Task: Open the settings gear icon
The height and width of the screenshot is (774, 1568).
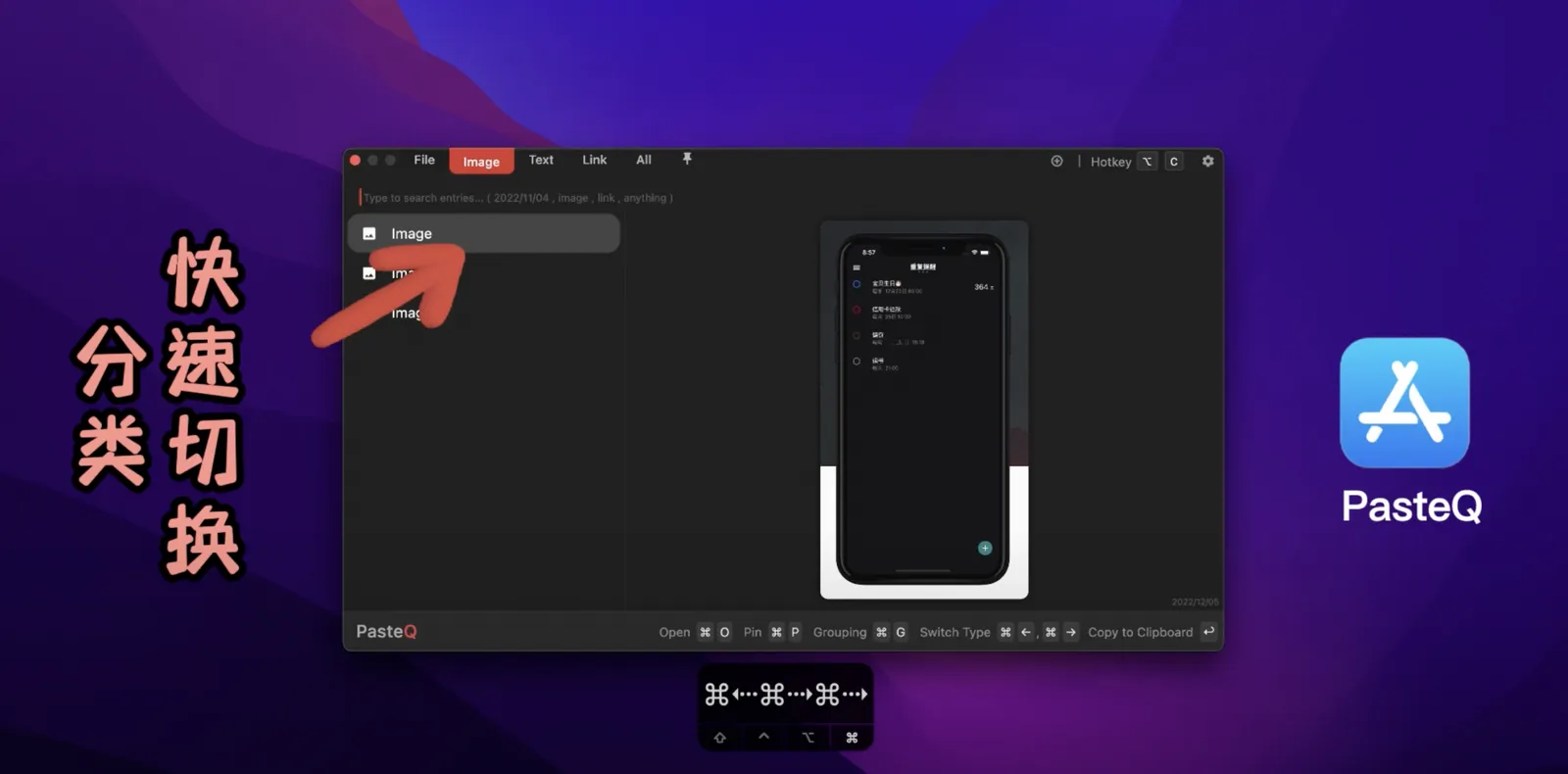Action: pyautogui.click(x=1207, y=161)
